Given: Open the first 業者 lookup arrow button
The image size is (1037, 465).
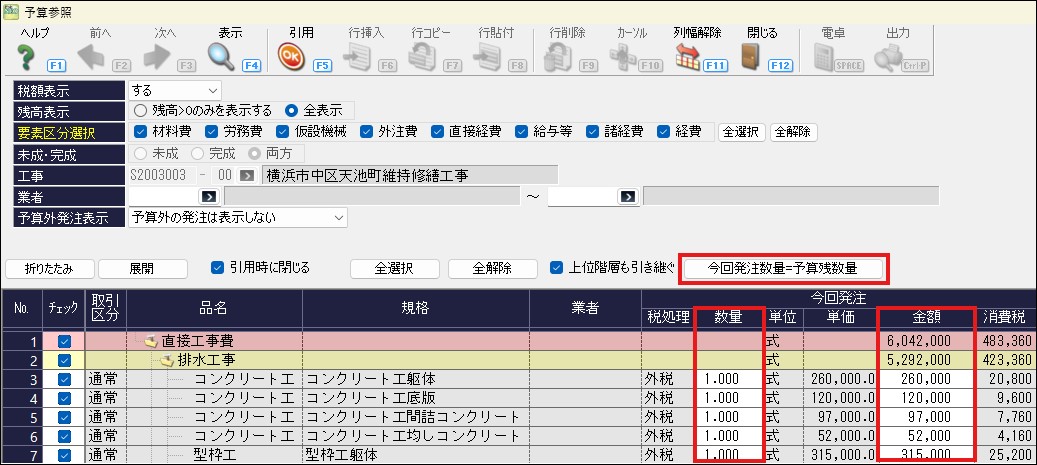Looking at the screenshot, I should [x=208, y=196].
